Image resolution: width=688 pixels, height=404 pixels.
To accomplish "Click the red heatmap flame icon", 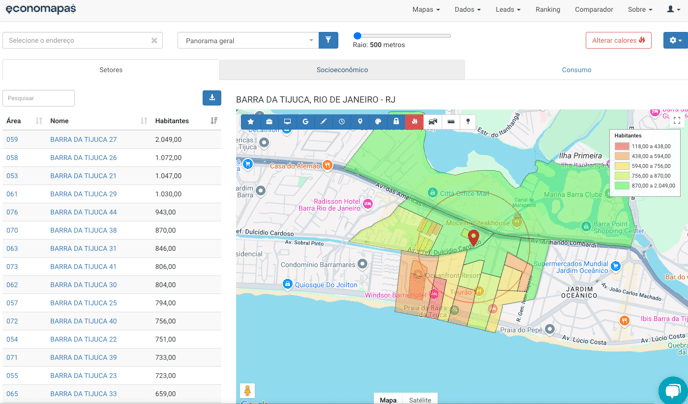I will pyautogui.click(x=414, y=122).
